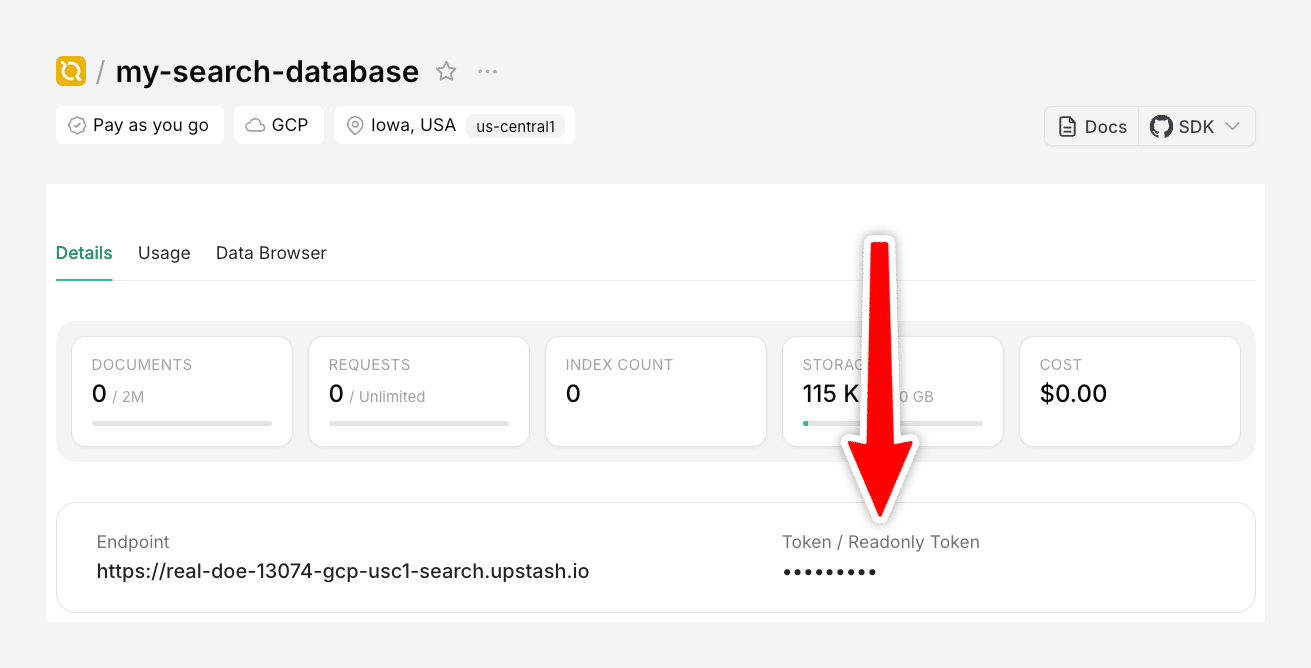Click the GCP cloud icon

click(255, 125)
